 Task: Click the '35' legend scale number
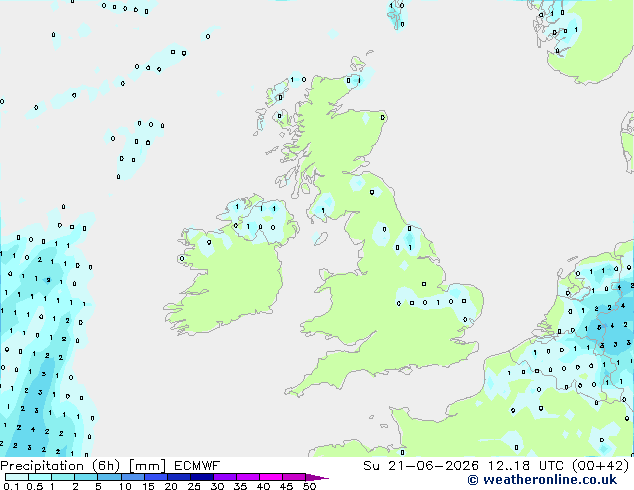240,486
